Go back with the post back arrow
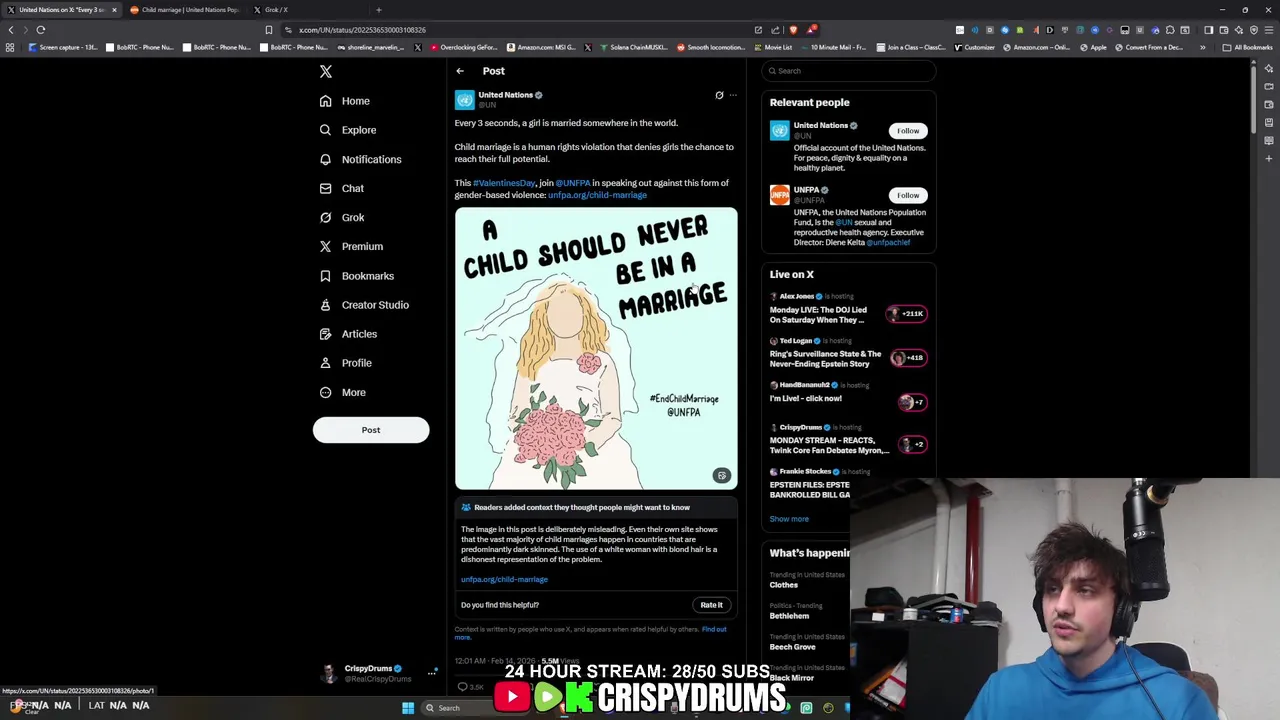This screenshot has width=1280, height=720. 460,71
